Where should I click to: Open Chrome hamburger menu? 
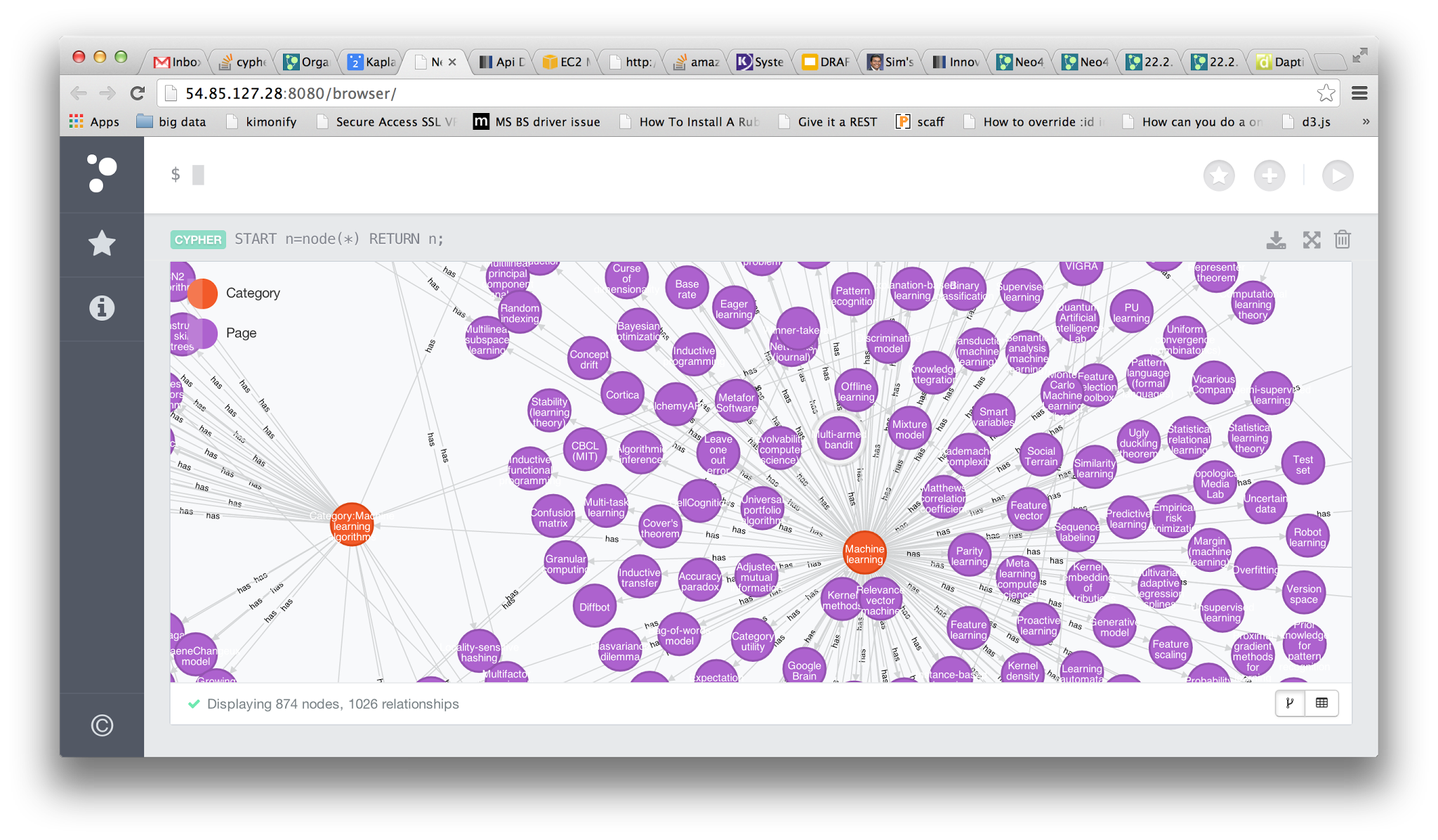click(x=1359, y=93)
